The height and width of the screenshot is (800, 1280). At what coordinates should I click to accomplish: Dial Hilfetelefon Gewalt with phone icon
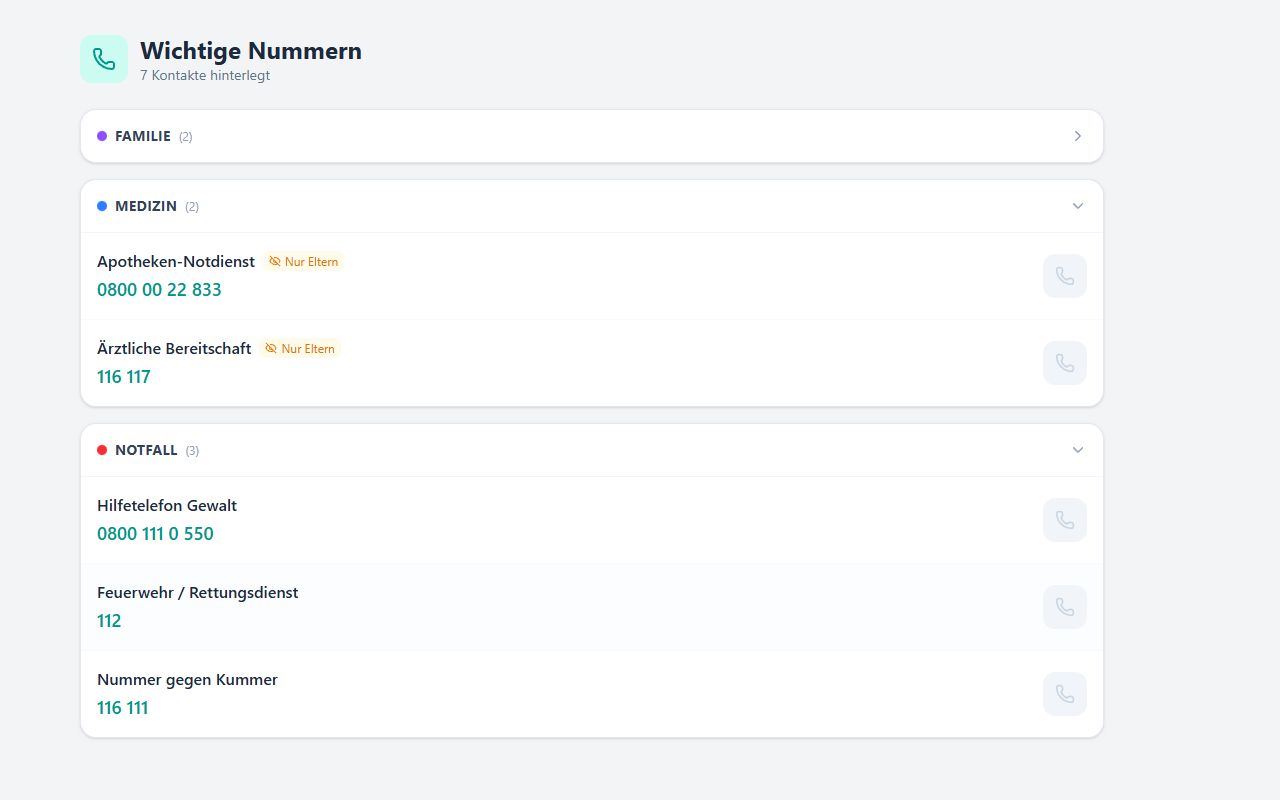1064,520
